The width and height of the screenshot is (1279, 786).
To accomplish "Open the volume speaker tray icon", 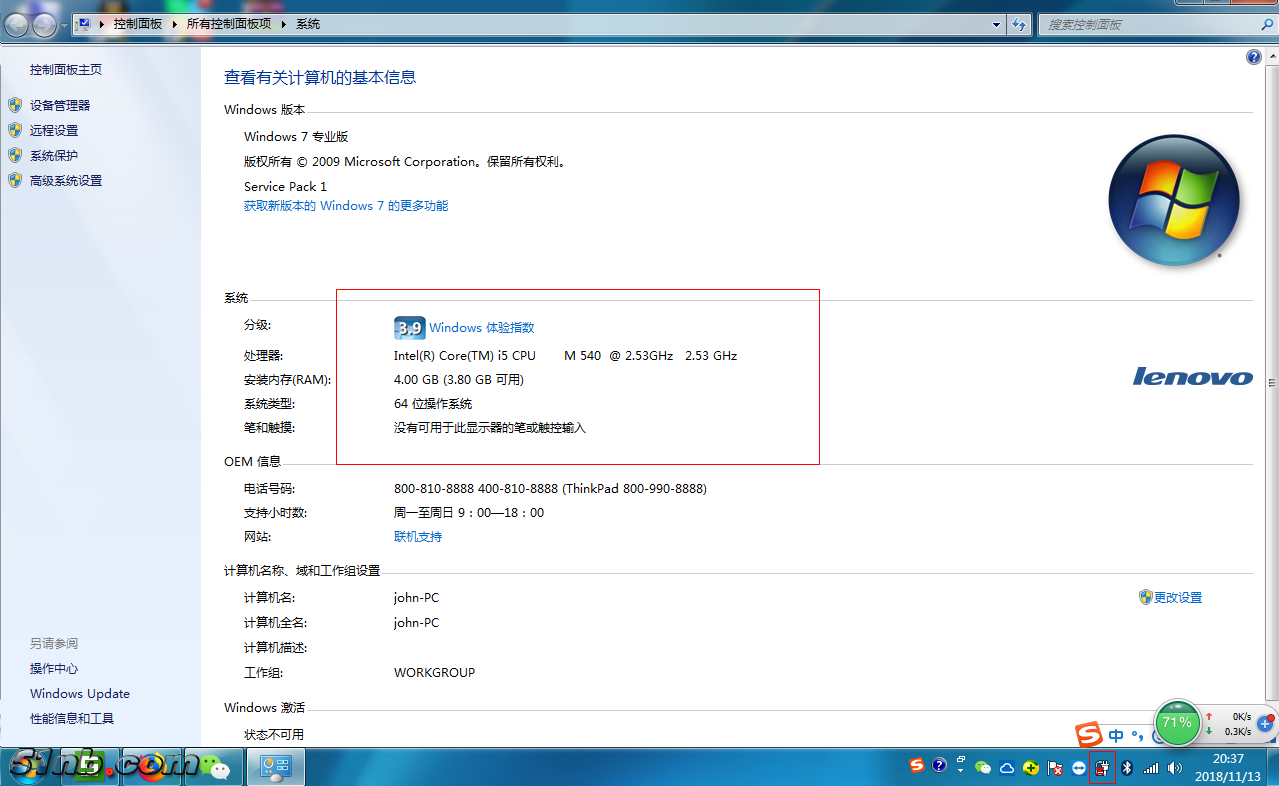I will pyautogui.click(x=1174, y=767).
